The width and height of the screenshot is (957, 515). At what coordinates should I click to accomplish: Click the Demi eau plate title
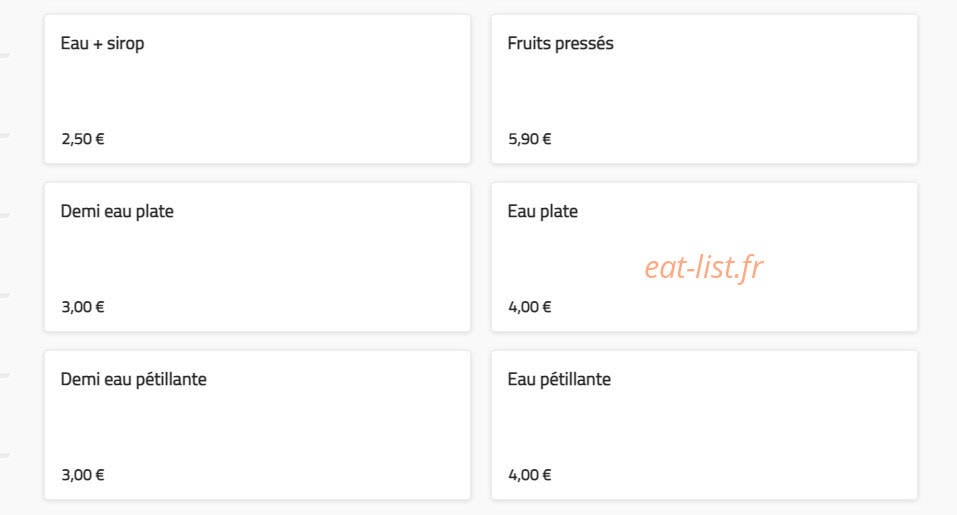tap(117, 212)
